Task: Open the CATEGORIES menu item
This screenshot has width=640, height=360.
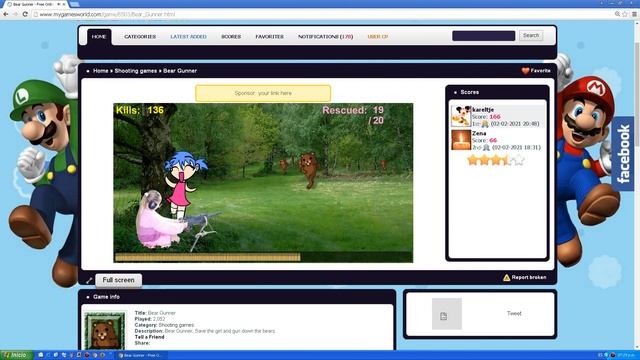Action: [x=140, y=37]
